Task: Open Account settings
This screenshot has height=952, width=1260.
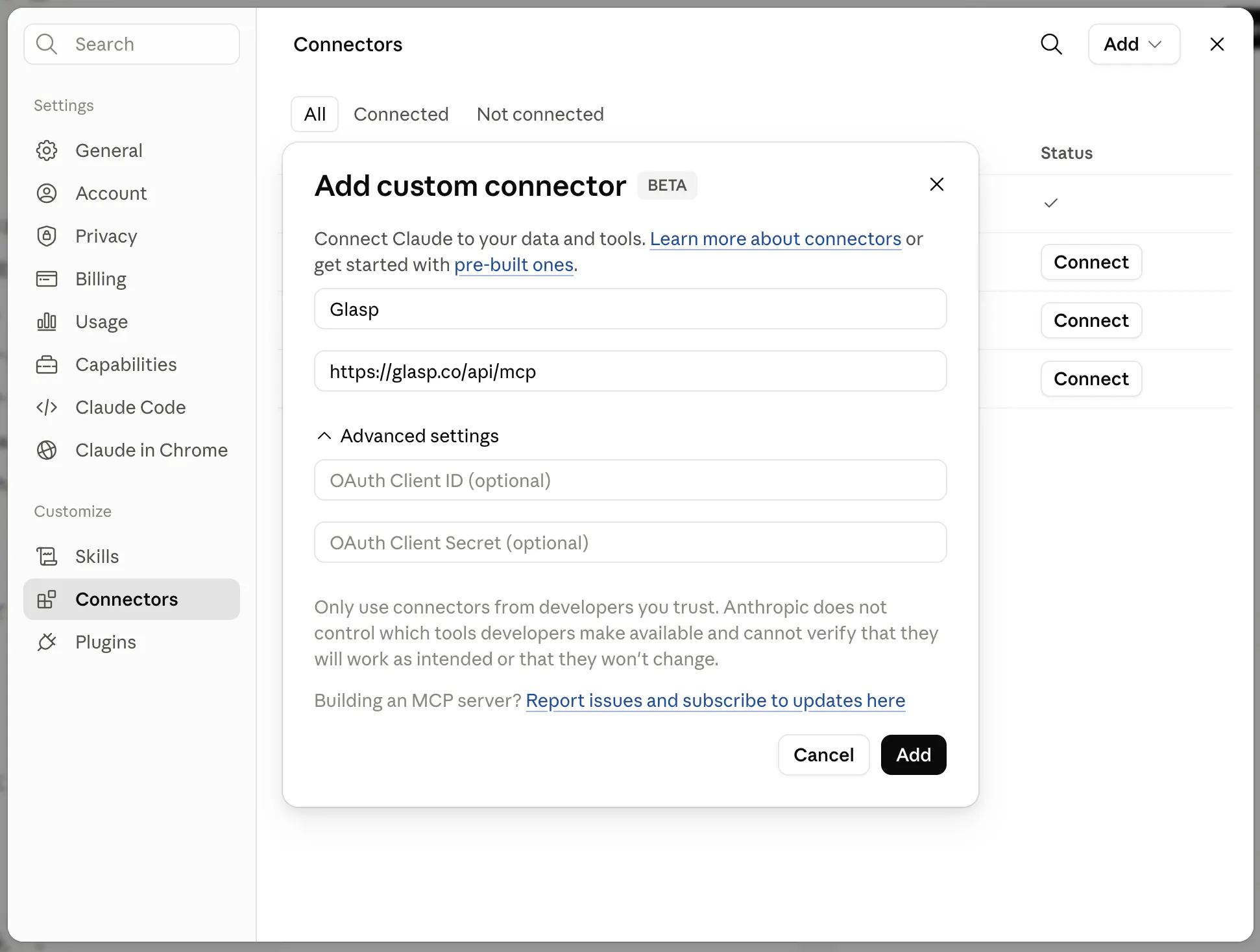Action: (x=132, y=193)
